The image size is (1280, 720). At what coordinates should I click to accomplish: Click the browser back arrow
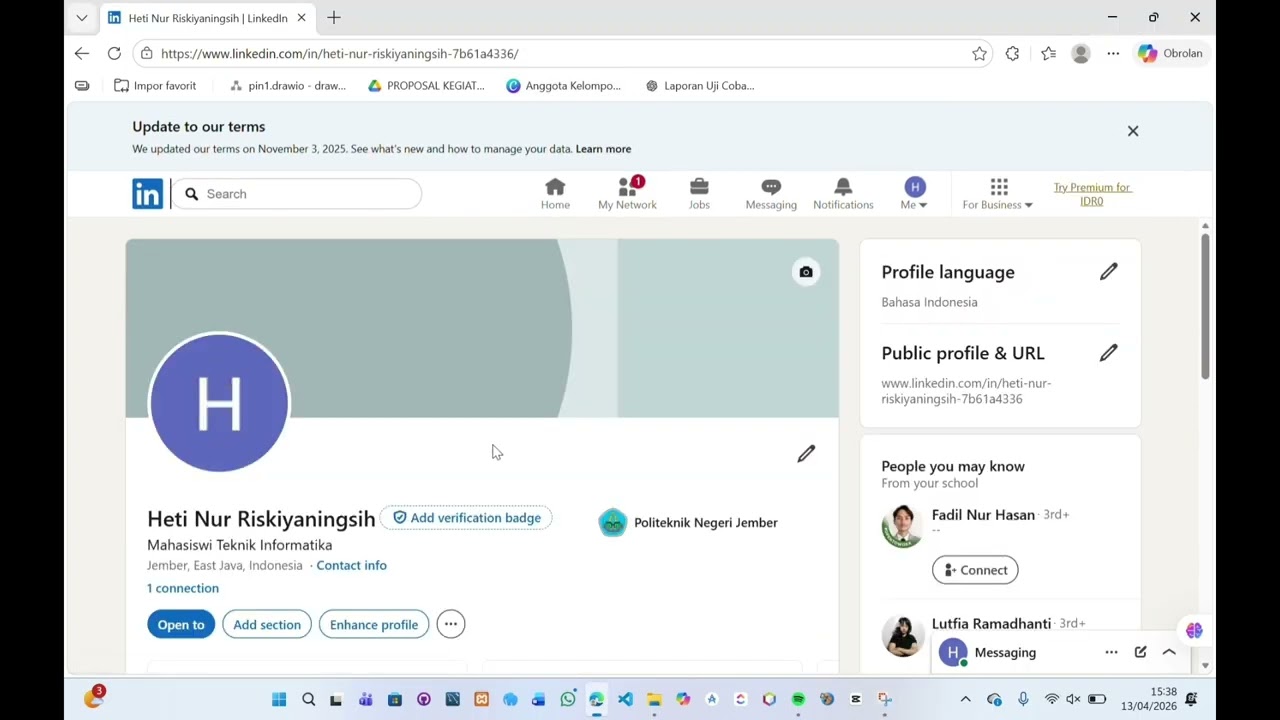pos(82,53)
